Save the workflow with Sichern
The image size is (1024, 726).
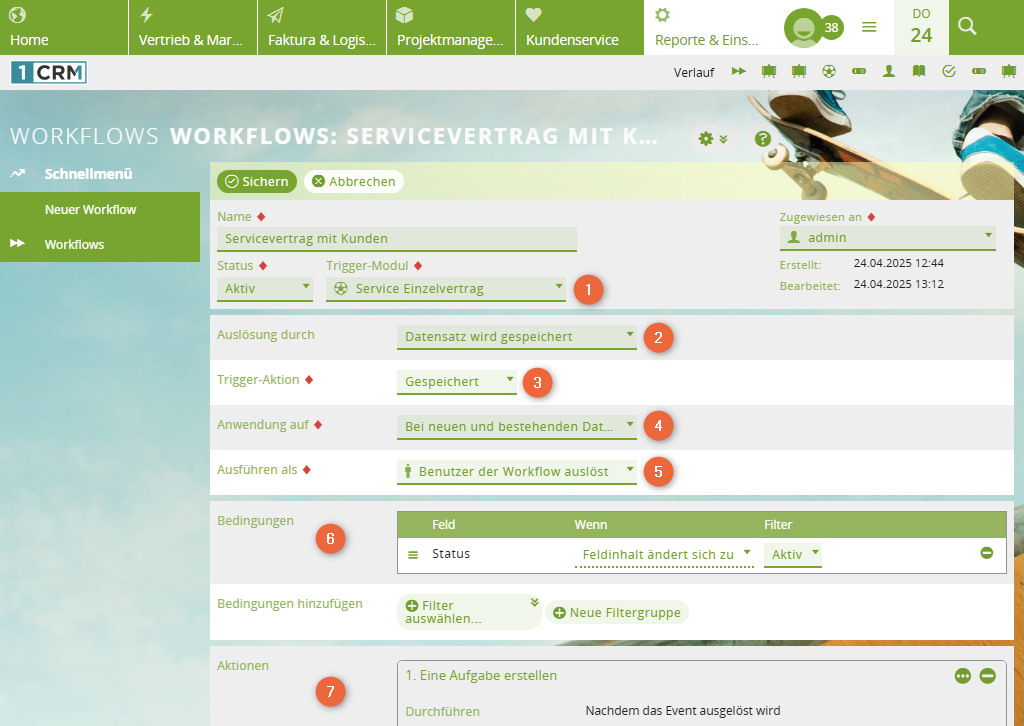(257, 182)
